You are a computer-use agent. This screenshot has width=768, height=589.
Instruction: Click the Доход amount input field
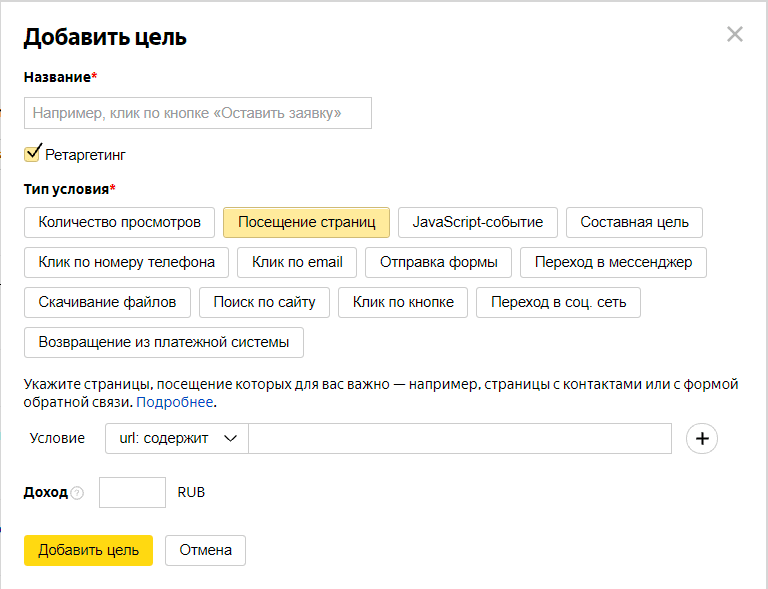(132, 492)
